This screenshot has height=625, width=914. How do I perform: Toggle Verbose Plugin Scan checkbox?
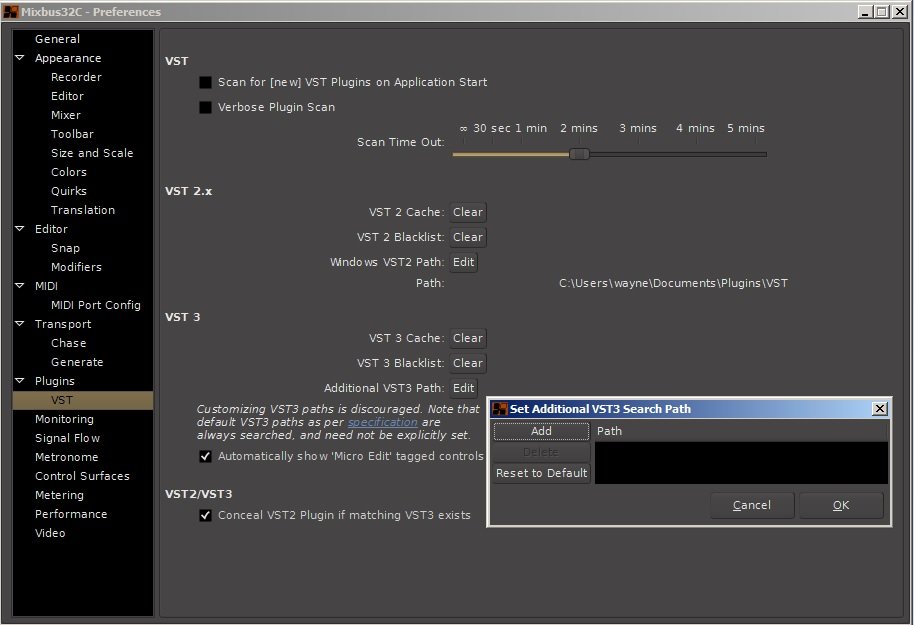click(x=205, y=107)
